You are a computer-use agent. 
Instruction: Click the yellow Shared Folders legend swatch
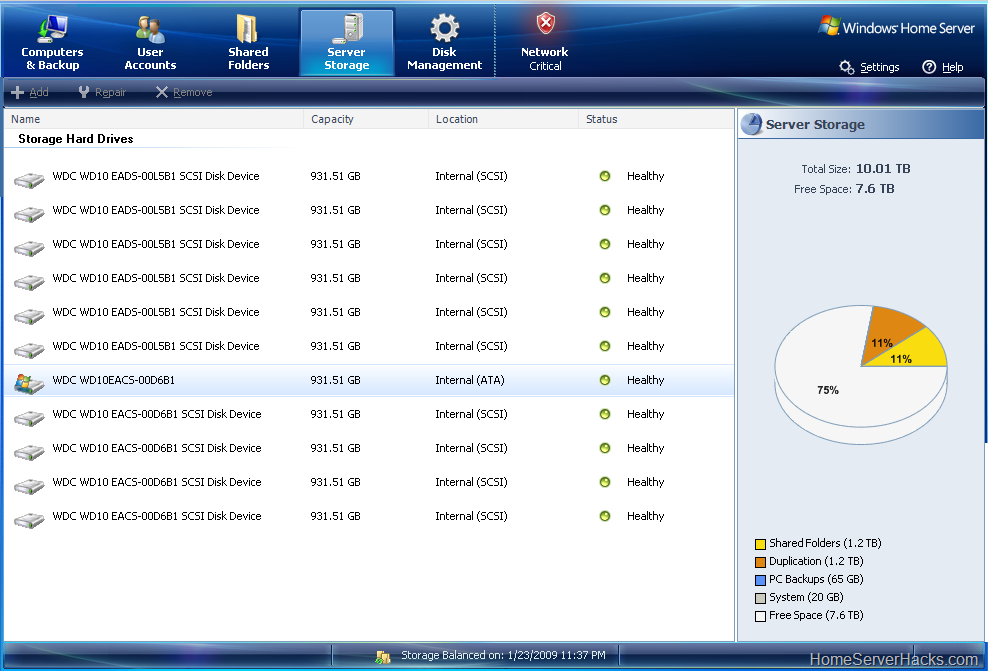tap(761, 544)
